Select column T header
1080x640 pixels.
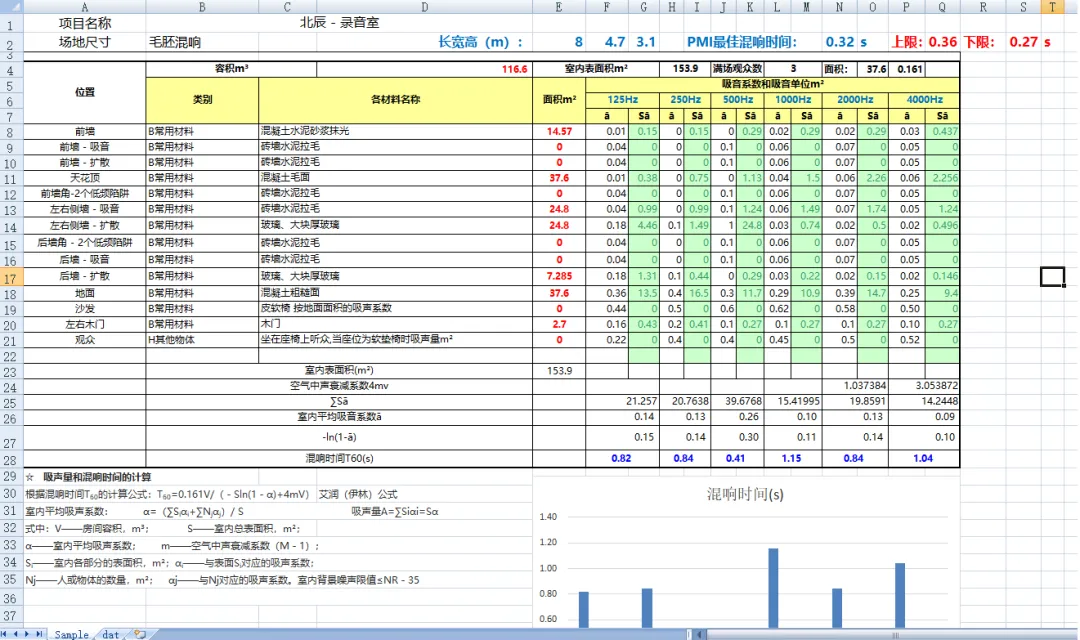[1052, 7]
